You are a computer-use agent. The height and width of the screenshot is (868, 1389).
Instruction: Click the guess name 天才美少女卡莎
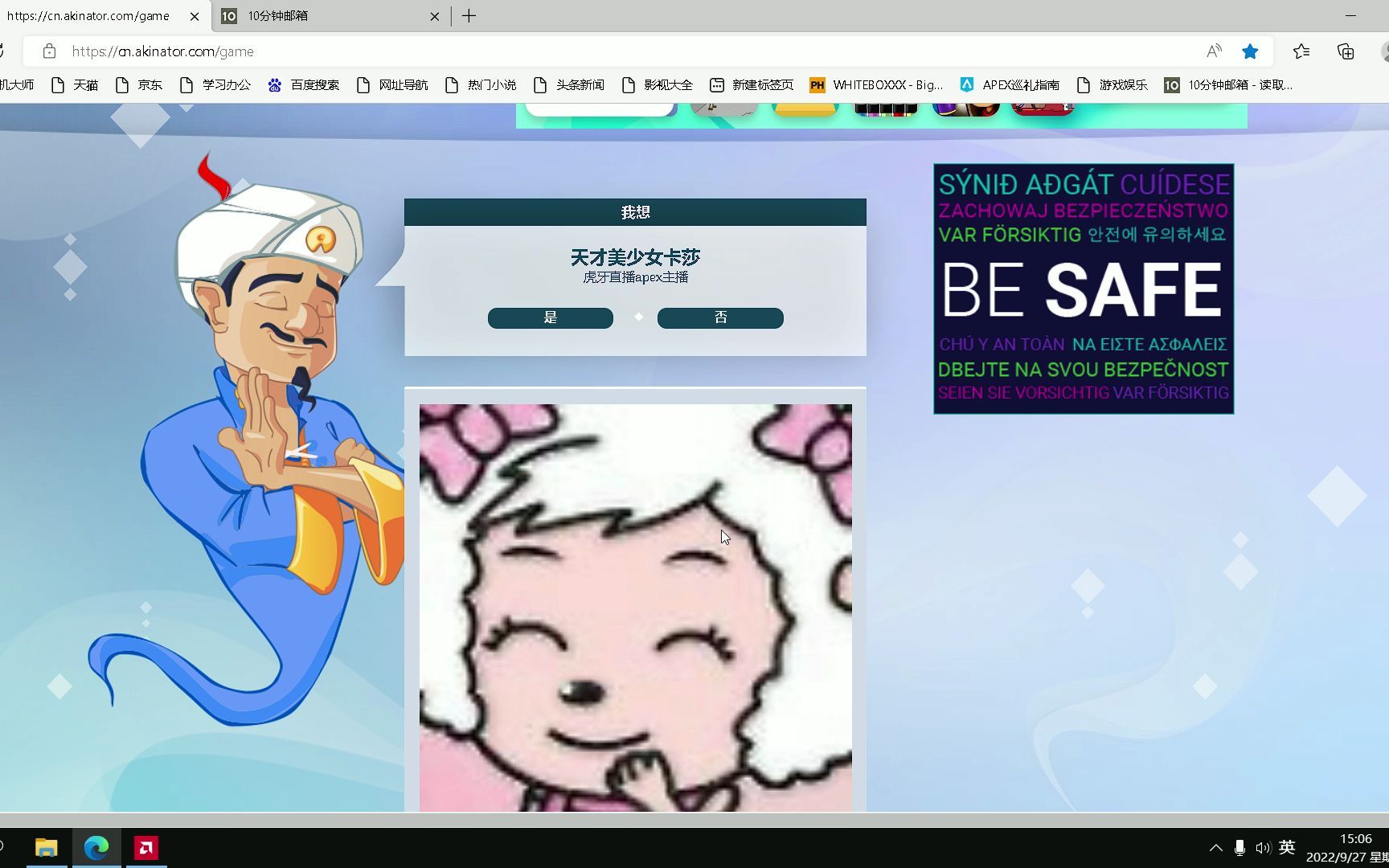point(635,257)
